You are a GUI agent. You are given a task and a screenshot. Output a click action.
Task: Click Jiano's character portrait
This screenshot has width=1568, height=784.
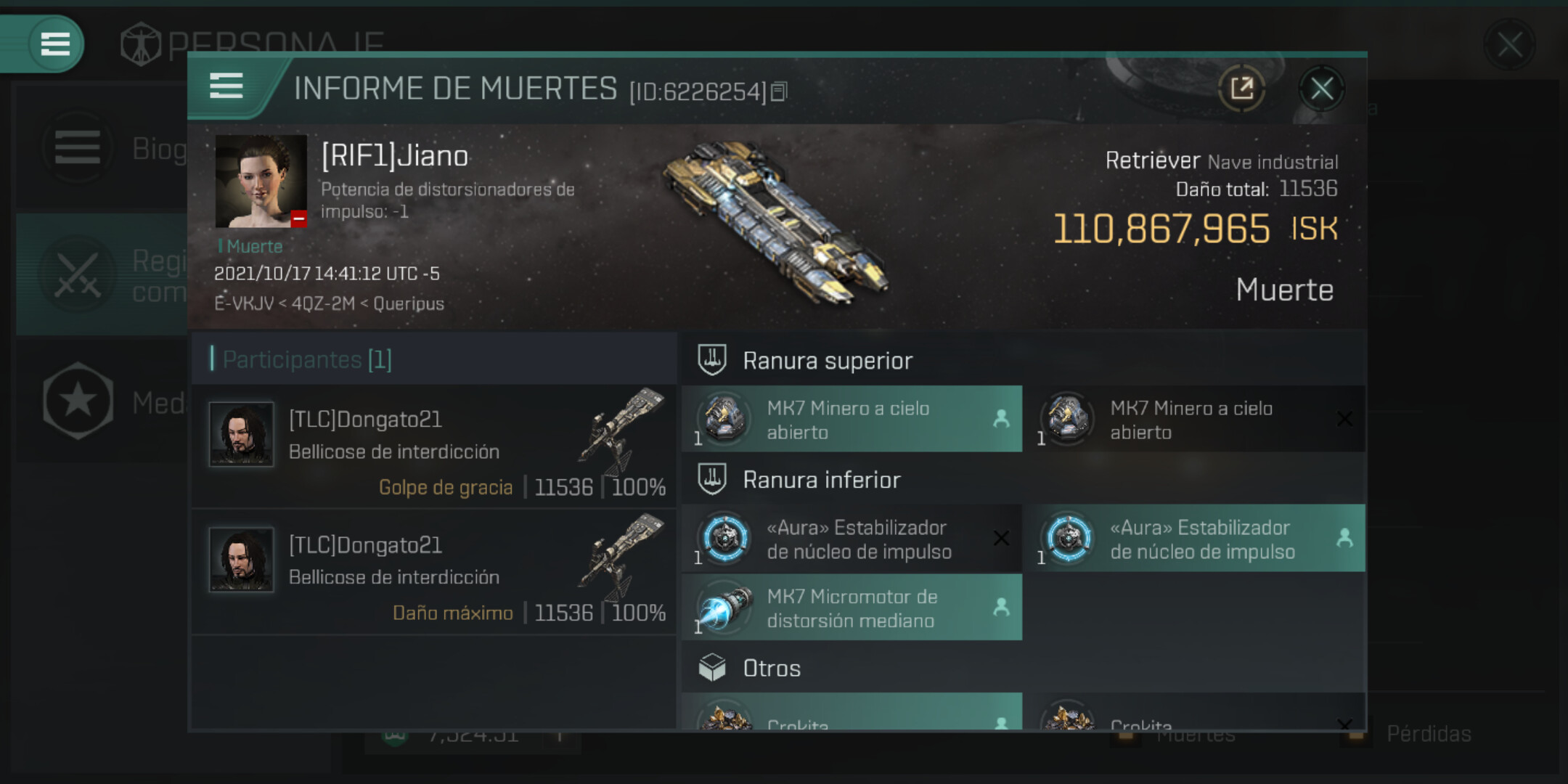click(x=261, y=181)
